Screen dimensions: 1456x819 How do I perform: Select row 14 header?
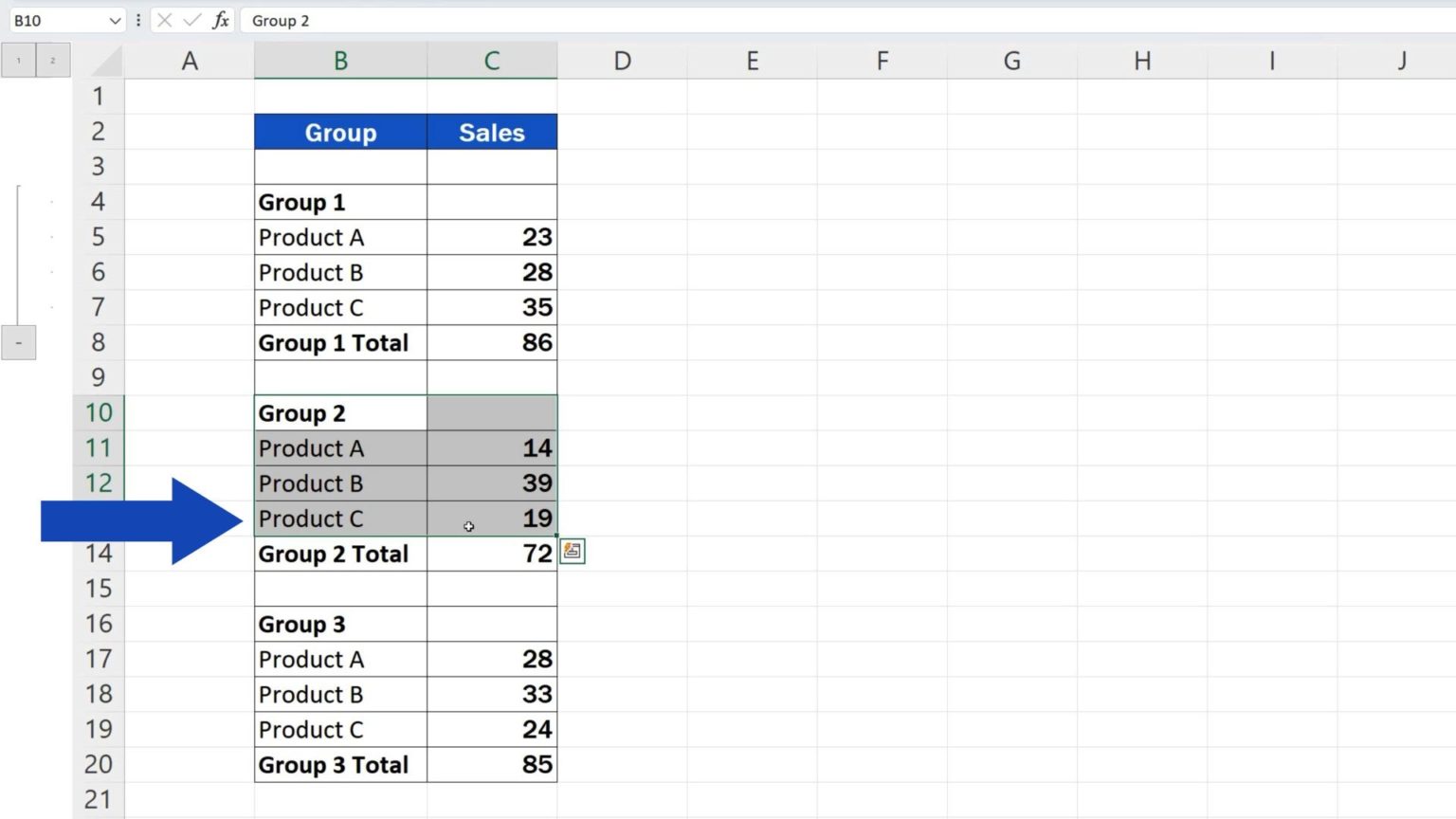(99, 554)
